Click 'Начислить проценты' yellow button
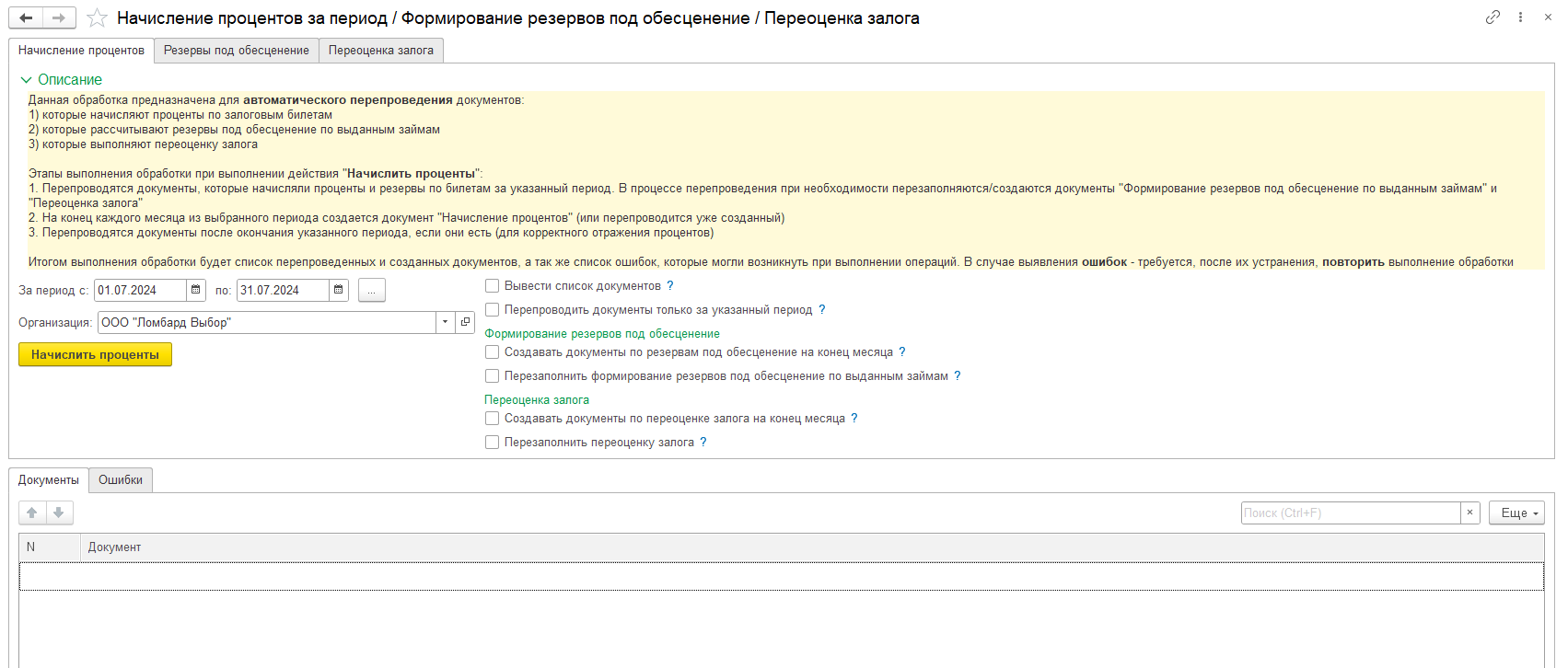This screenshot has height=668, width=1568. [x=95, y=354]
